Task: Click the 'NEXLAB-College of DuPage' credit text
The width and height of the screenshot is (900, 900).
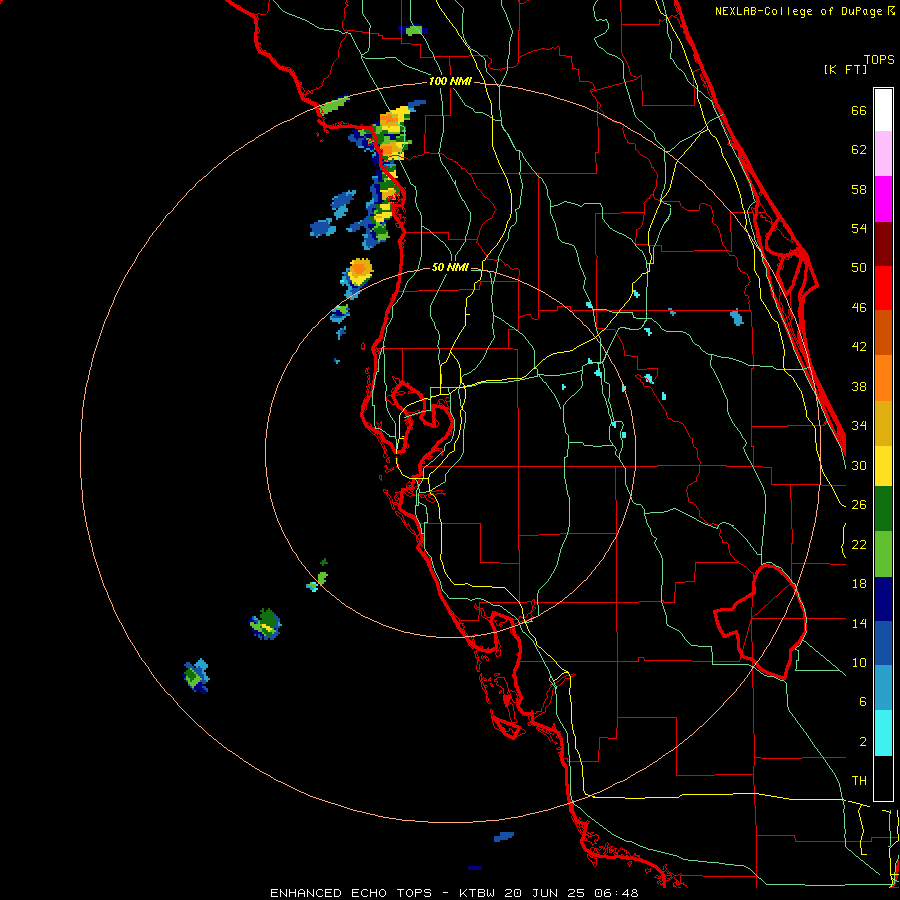Action: pyautogui.click(x=798, y=11)
